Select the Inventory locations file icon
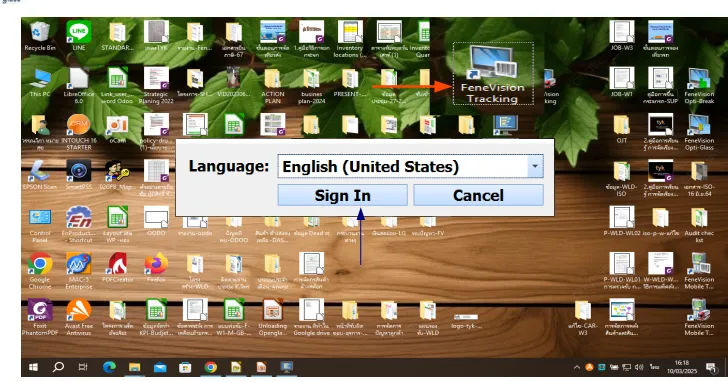The width and height of the screenshot is (728, 382). tap(350, 39)
